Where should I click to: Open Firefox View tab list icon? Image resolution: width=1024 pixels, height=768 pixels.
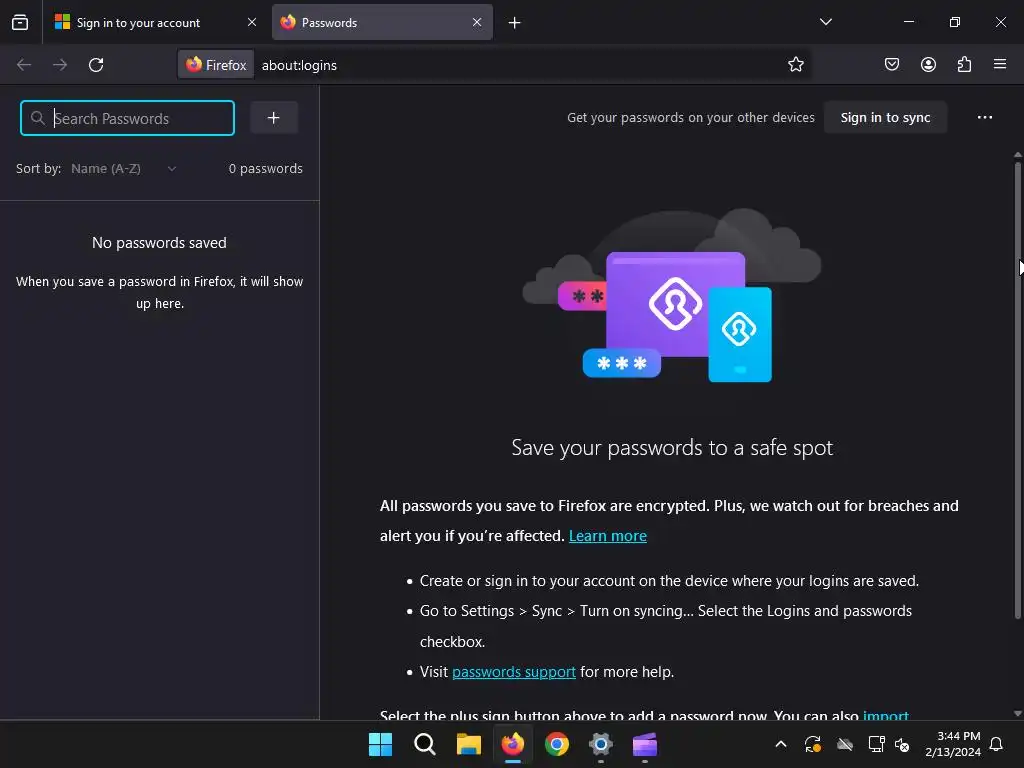tap(20, 22)
